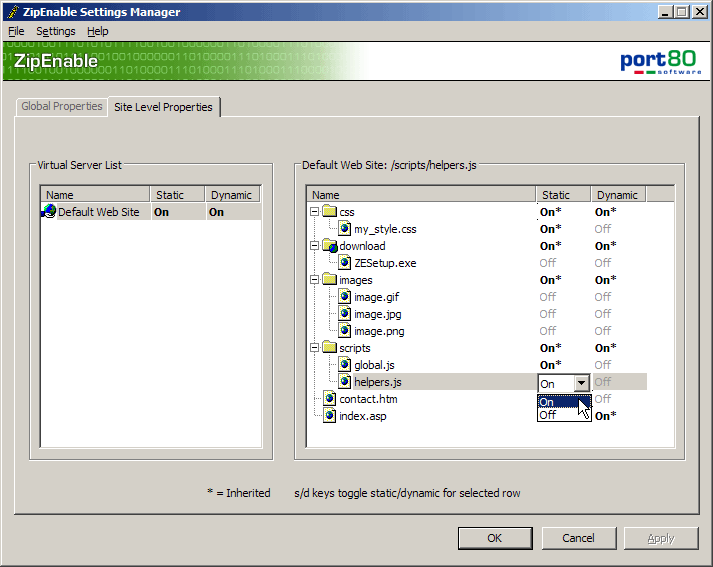Image resolution: width=713 pixels, height=567 pixels.
Task: Open the File menu
Action: (16, 31)
